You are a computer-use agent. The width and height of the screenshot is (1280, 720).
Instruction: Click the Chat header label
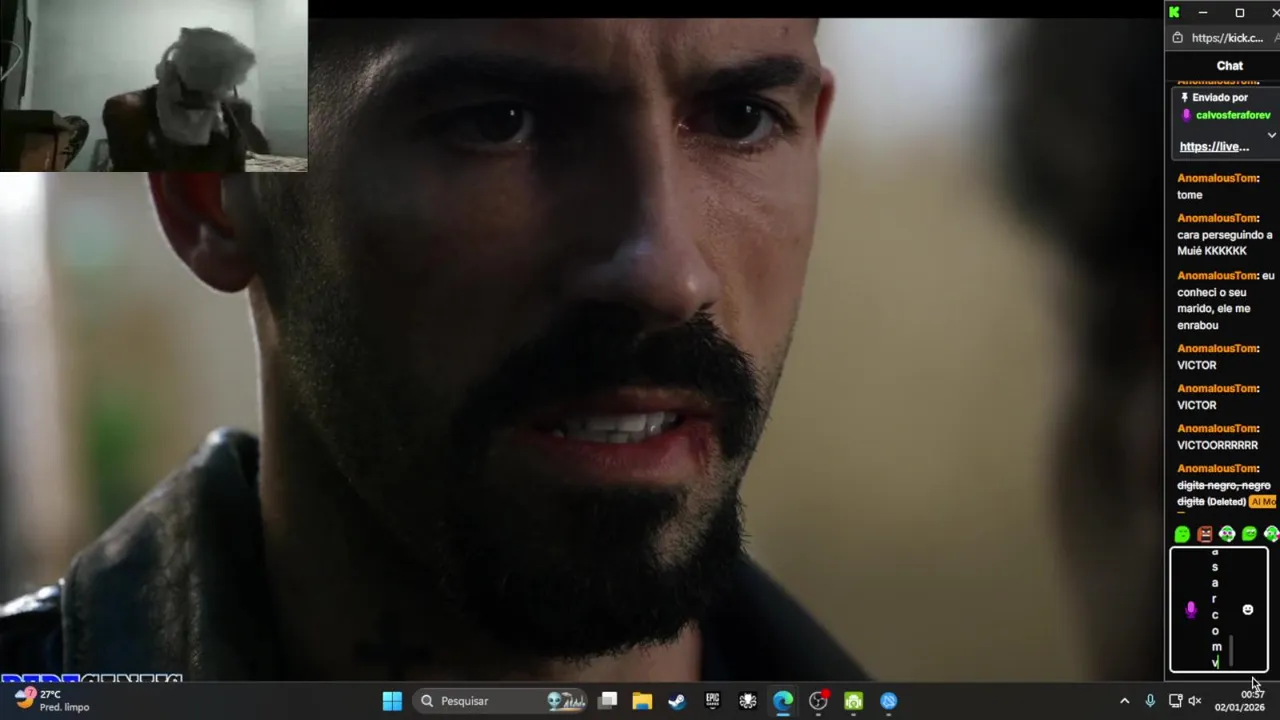tap(1230, 66)
